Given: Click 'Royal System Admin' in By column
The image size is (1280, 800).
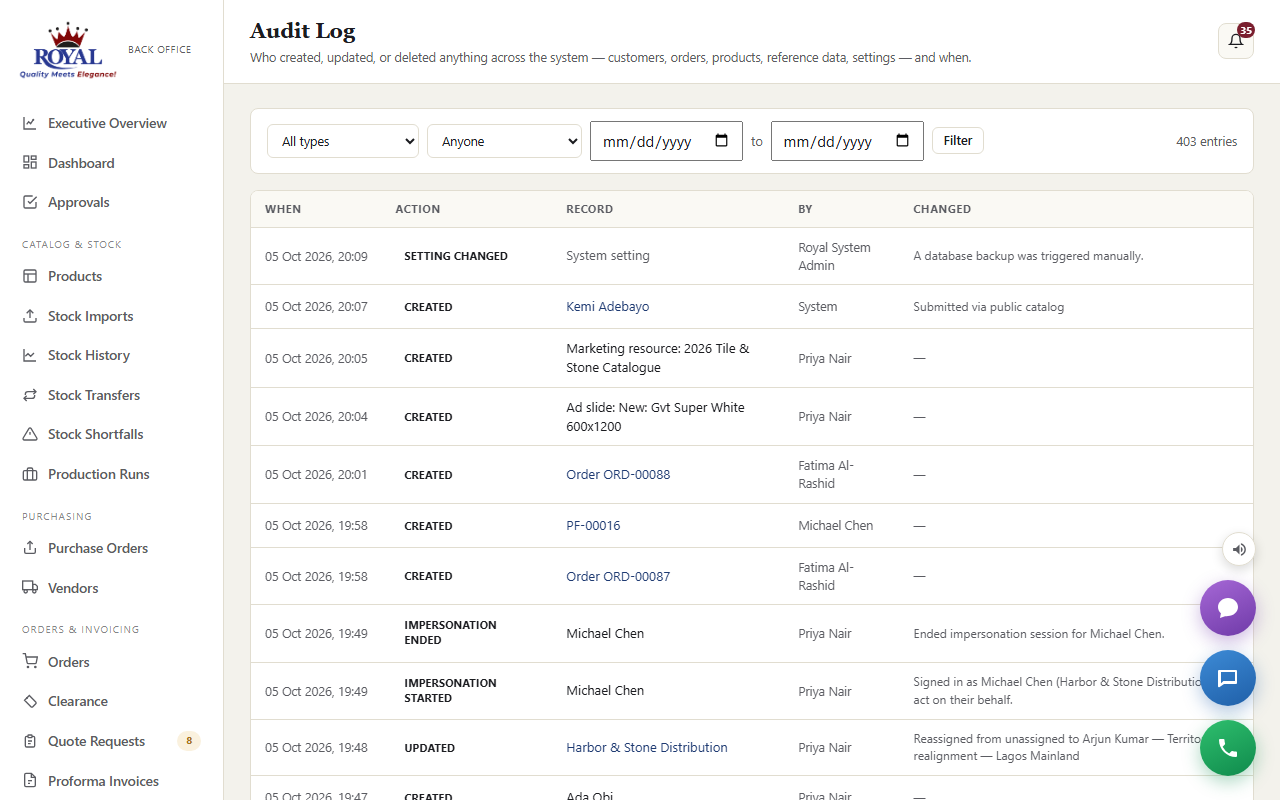Looking at the screenshot, I should 834,256.
